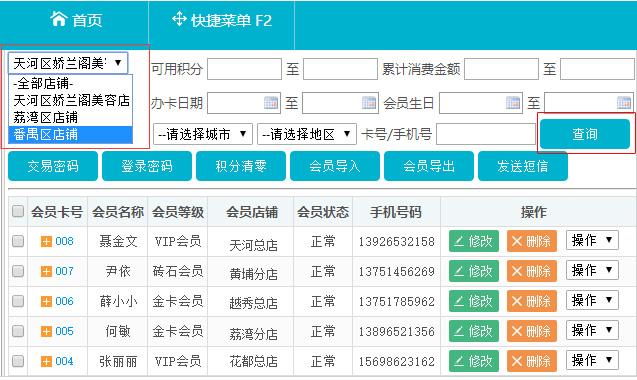The image size is (637, 380).
Task: Check the box for member 004
Action: click(18, 361)
